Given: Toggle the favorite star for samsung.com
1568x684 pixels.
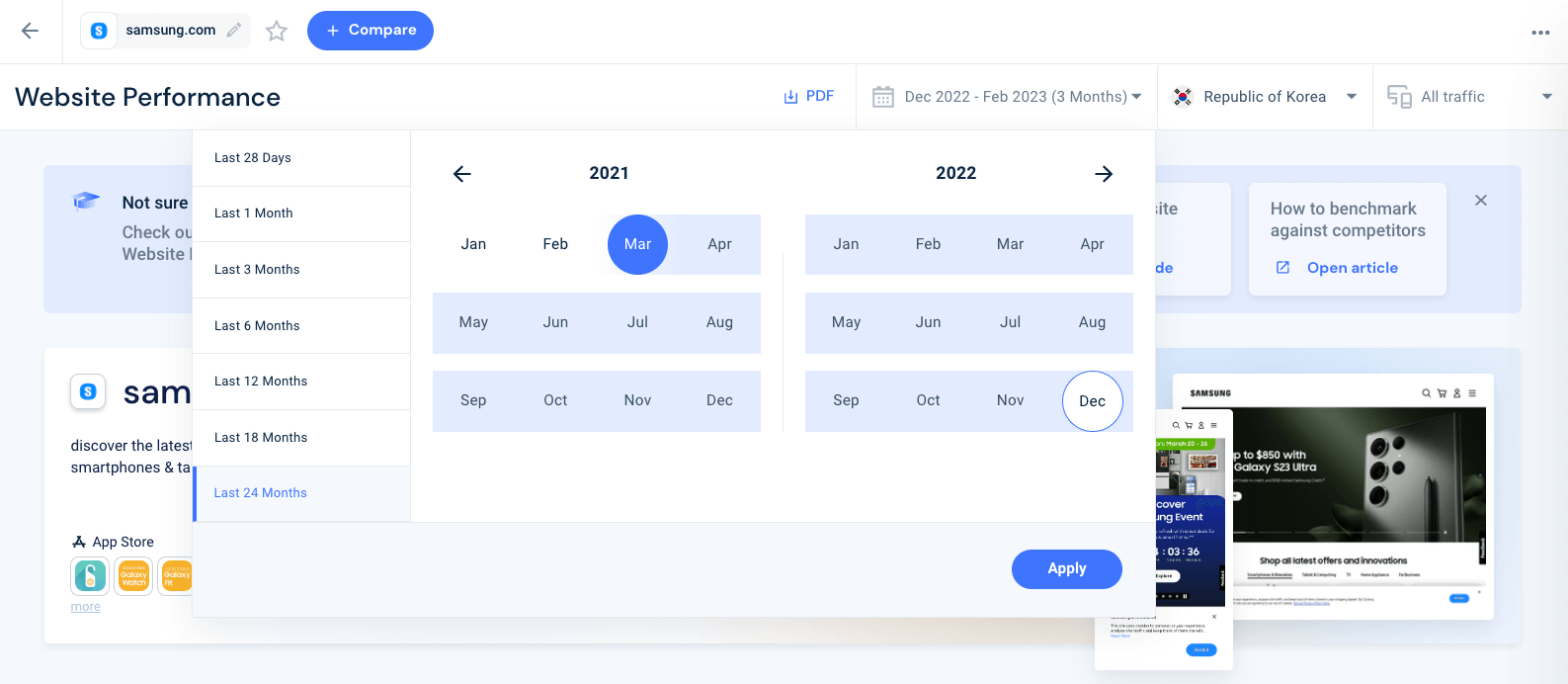Looking at the screenshot, I should pos(276,31).
